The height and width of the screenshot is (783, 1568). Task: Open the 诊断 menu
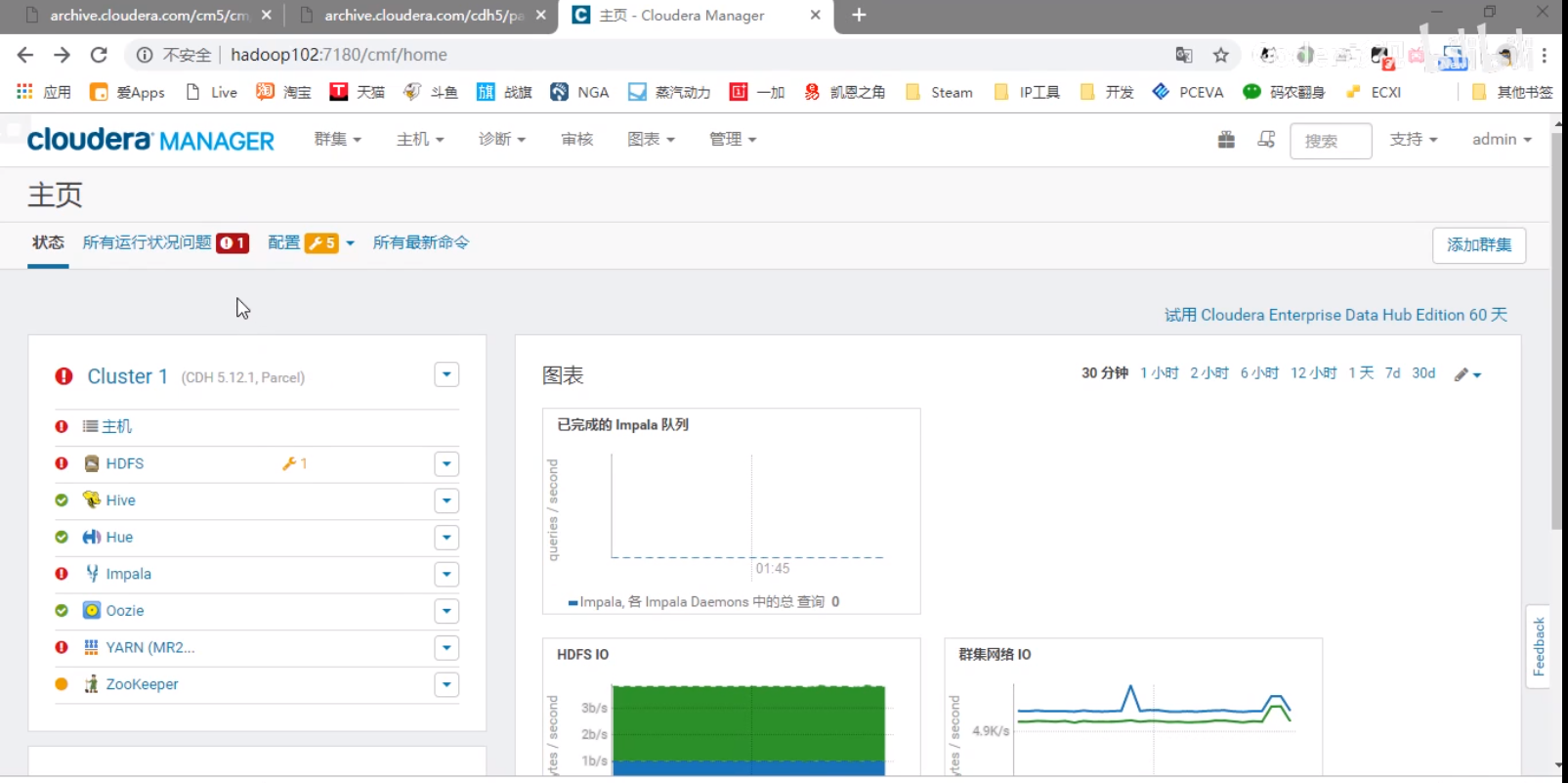coord(502,140)
